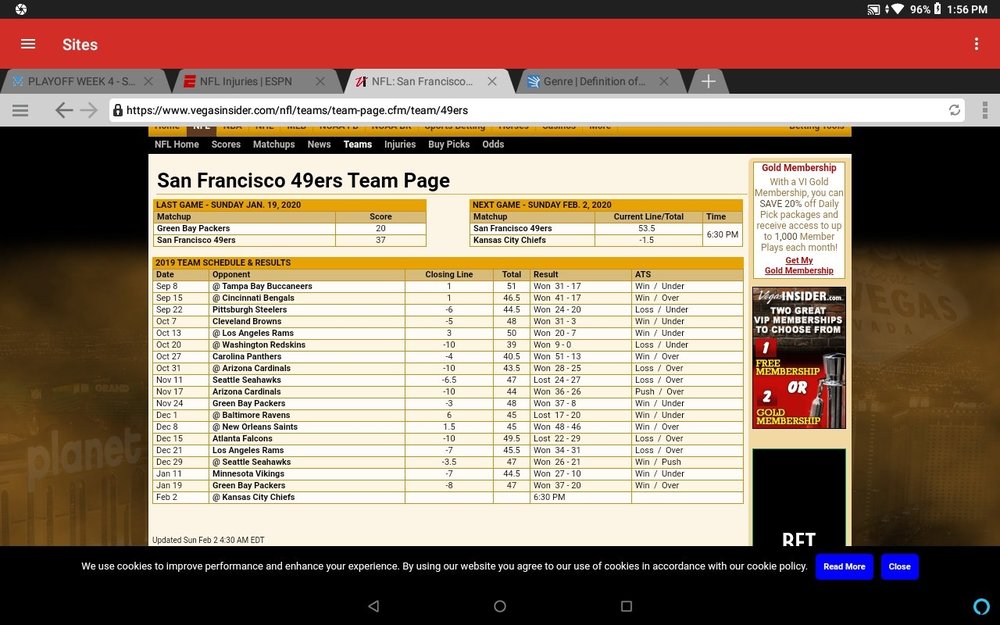Tap the Alexa ring icon

pos(981,606)
